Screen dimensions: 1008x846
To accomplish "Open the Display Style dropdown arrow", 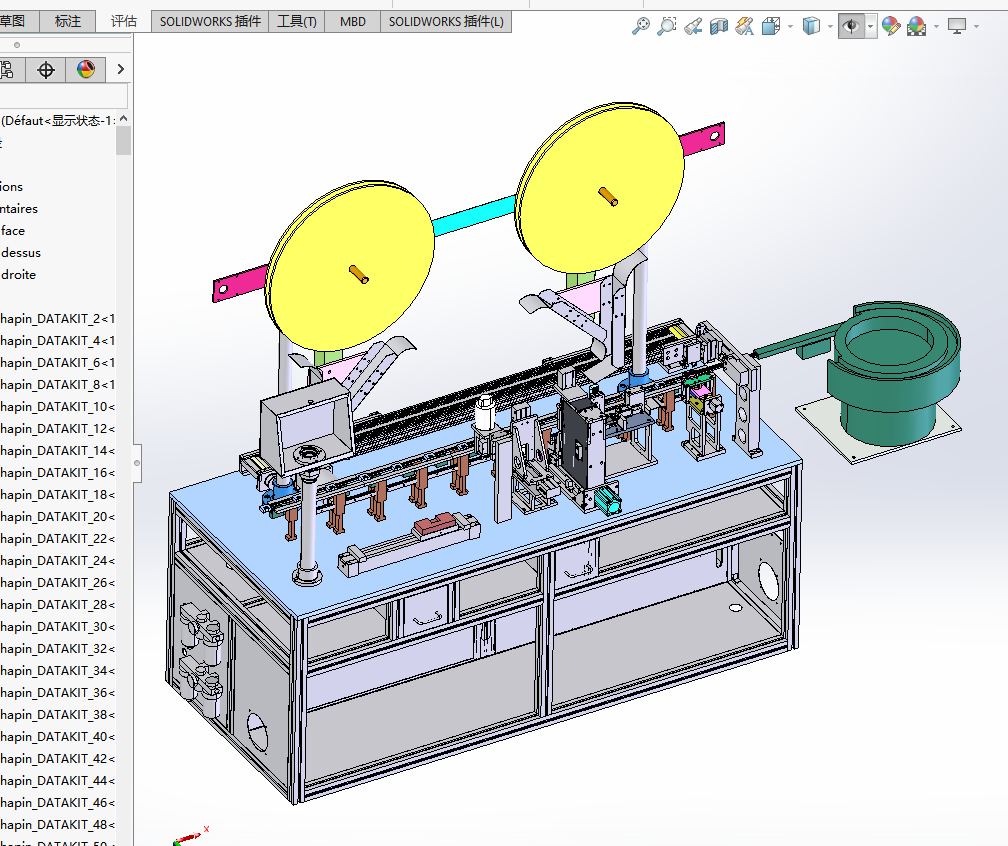I will point(831,27).
